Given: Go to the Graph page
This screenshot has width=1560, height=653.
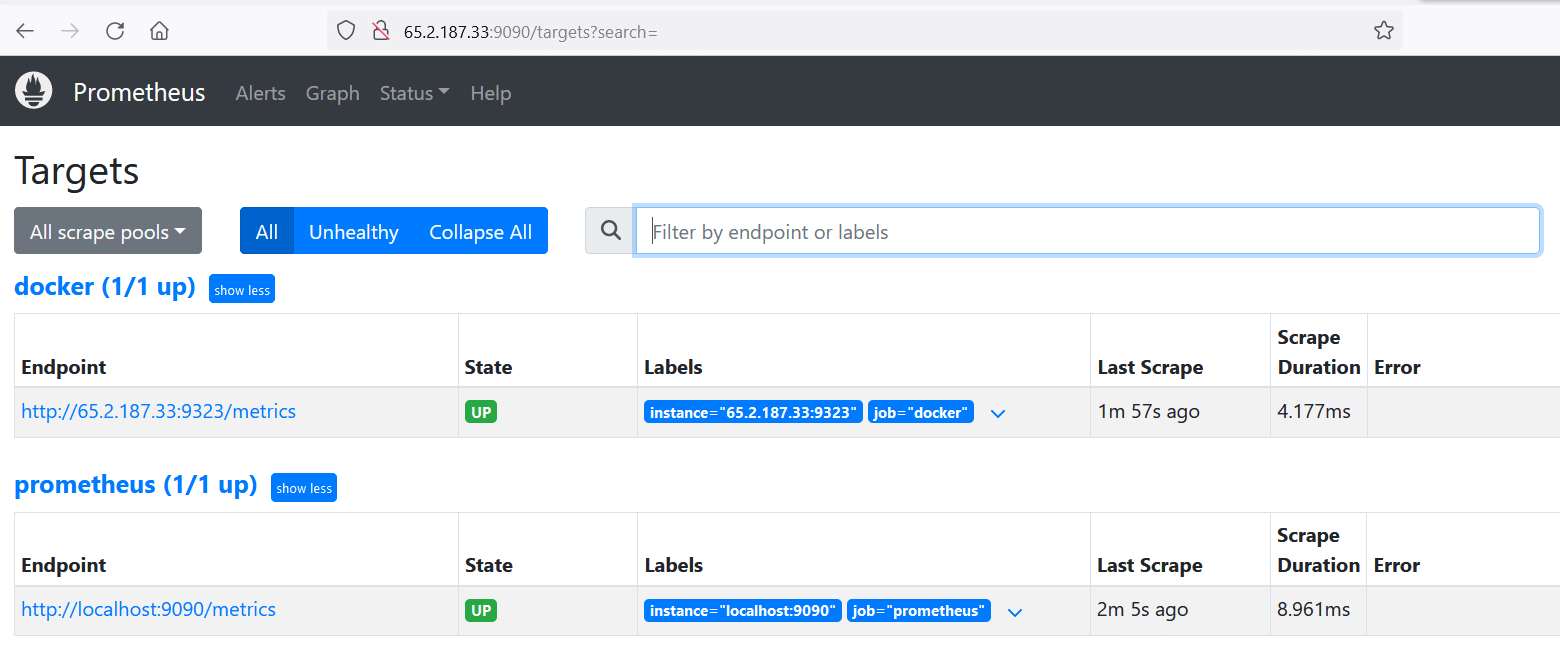Looking at the screenshot, I should 332,92.
